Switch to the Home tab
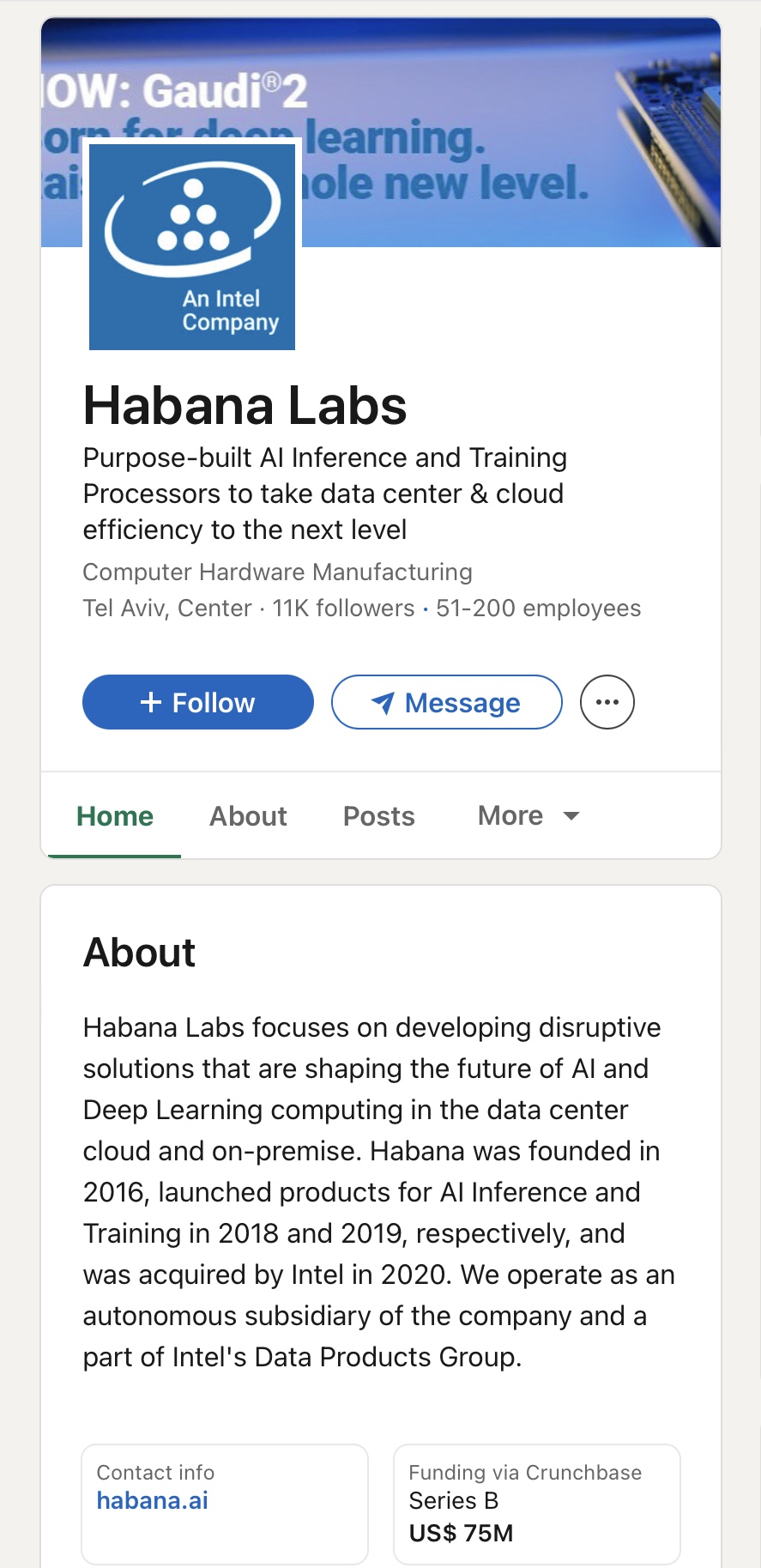The image size is (761, 1568). (115, 815)
